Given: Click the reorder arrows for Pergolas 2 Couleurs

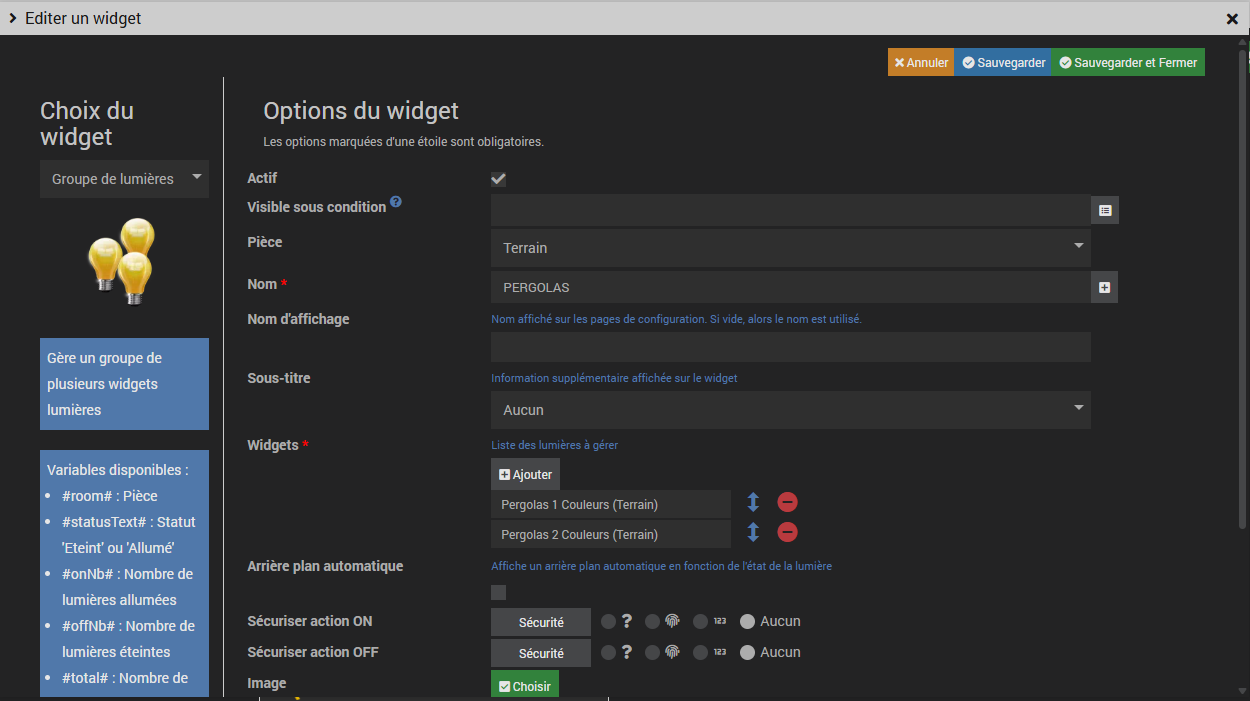Looking at the screenshot, I should click(x=754, y=532).
